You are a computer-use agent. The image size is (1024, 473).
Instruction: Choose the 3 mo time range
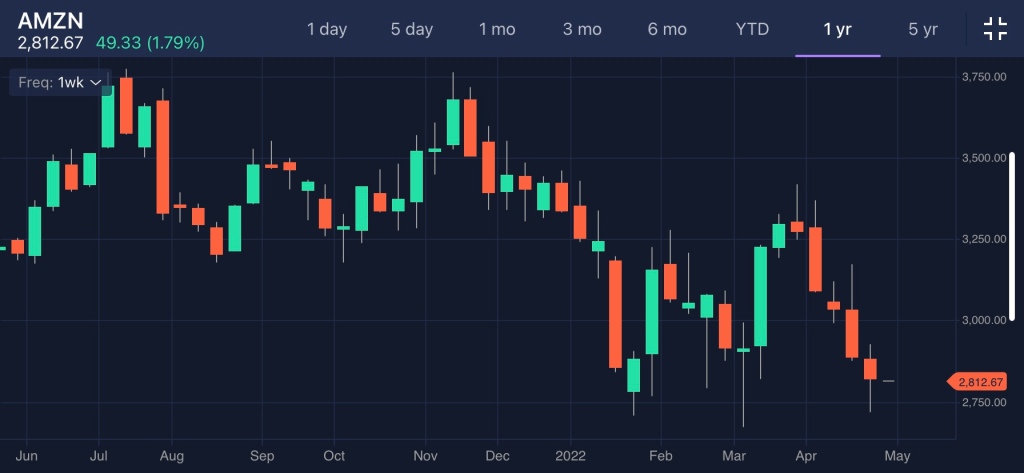582,29
